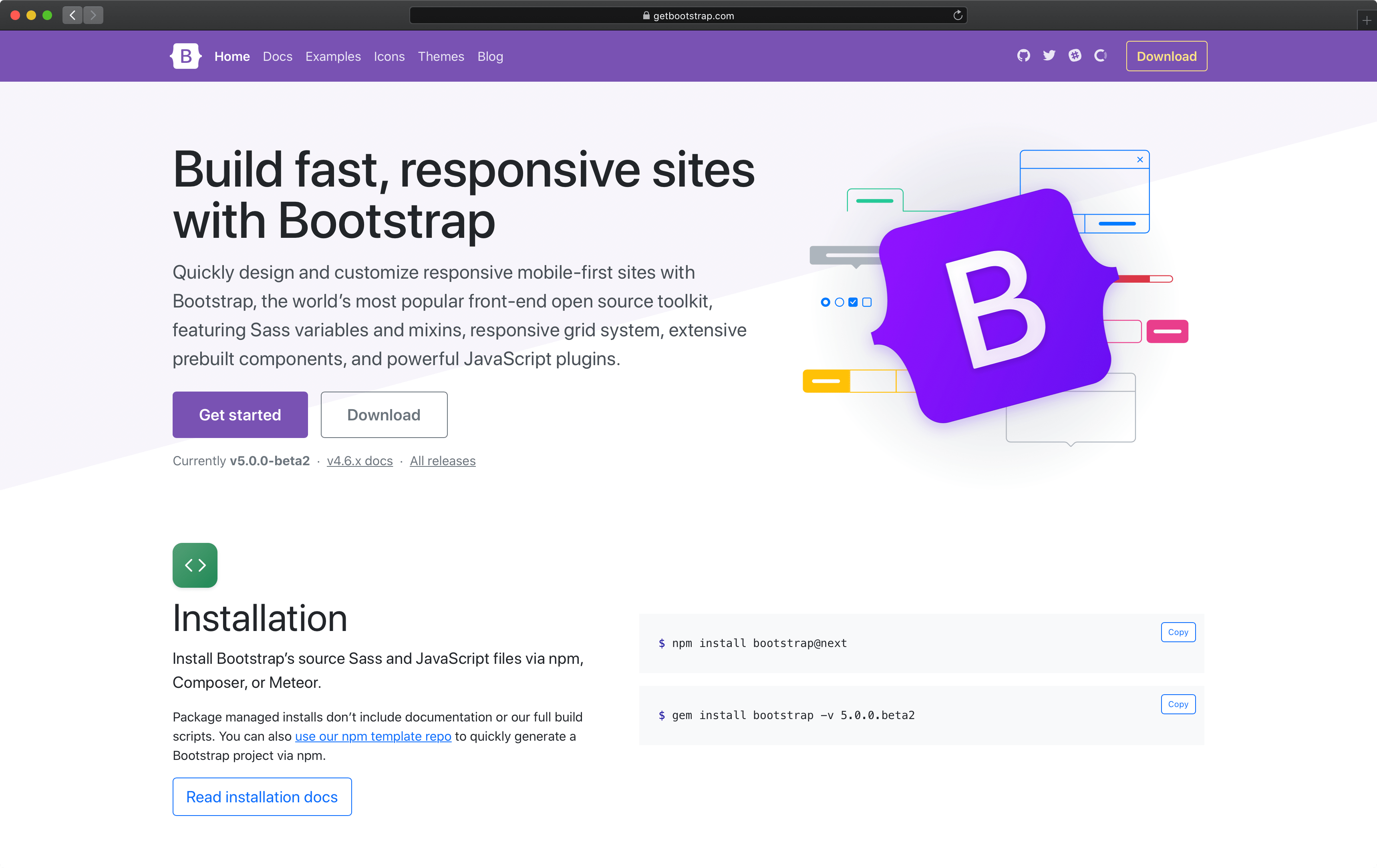The width and height of the screenshot is (1377, 868).
Task: Click the 'Get started' button
Action: tap(240, 414)
